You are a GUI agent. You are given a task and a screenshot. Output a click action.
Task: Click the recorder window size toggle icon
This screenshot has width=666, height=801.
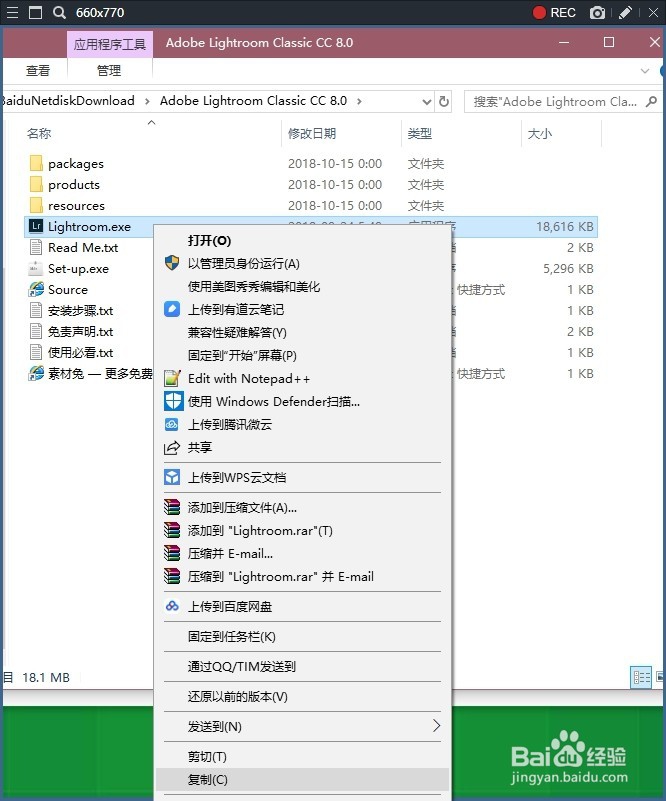[36, 12]
